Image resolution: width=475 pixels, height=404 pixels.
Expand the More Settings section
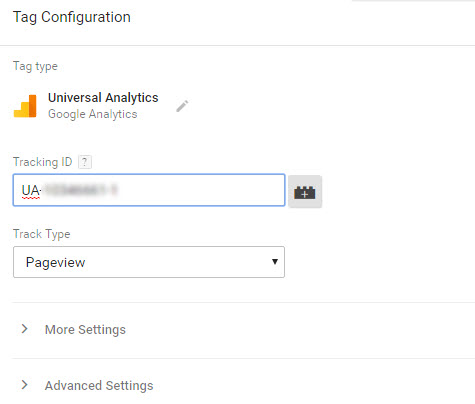[x=74, y=329]
